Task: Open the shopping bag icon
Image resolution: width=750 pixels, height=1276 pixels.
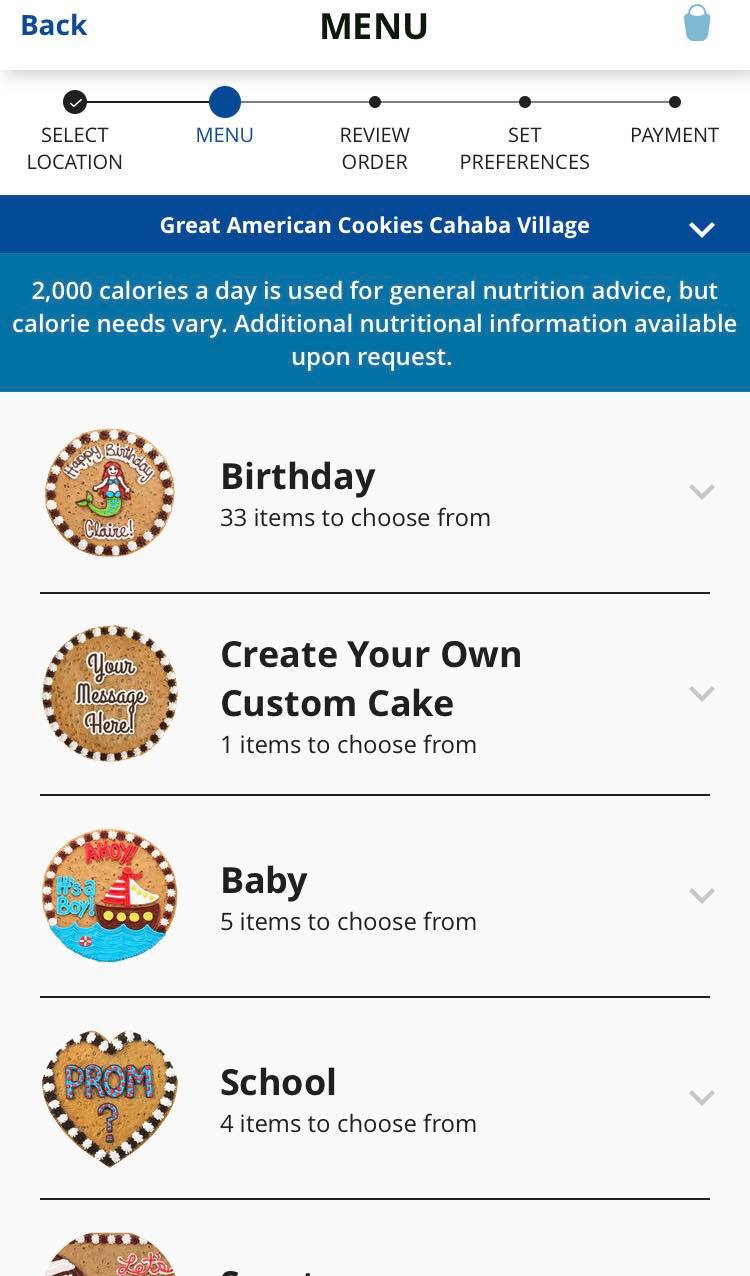Action: 697,23
